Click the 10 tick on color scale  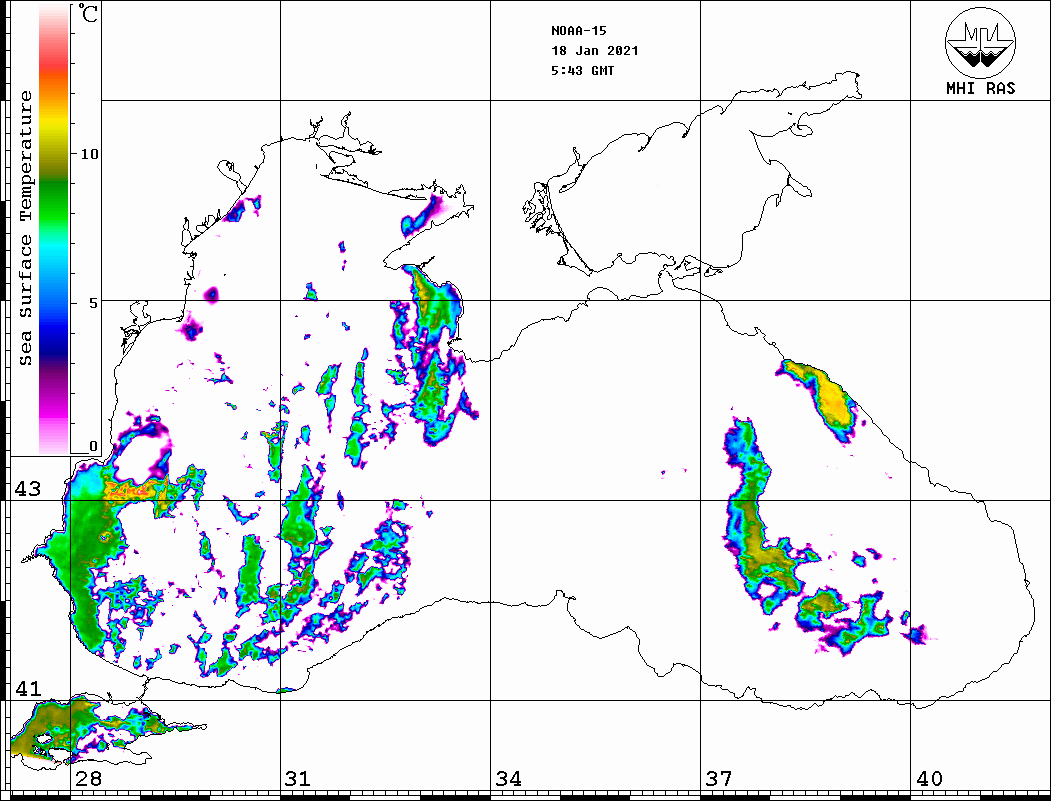coord(89,154)
